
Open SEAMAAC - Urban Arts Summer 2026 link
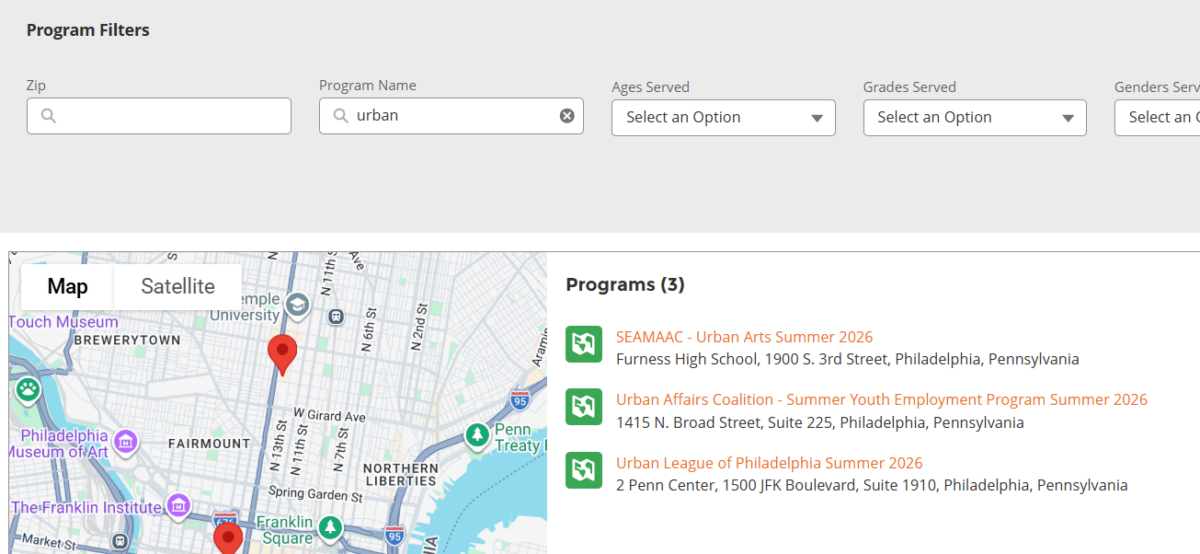[744, 337]
